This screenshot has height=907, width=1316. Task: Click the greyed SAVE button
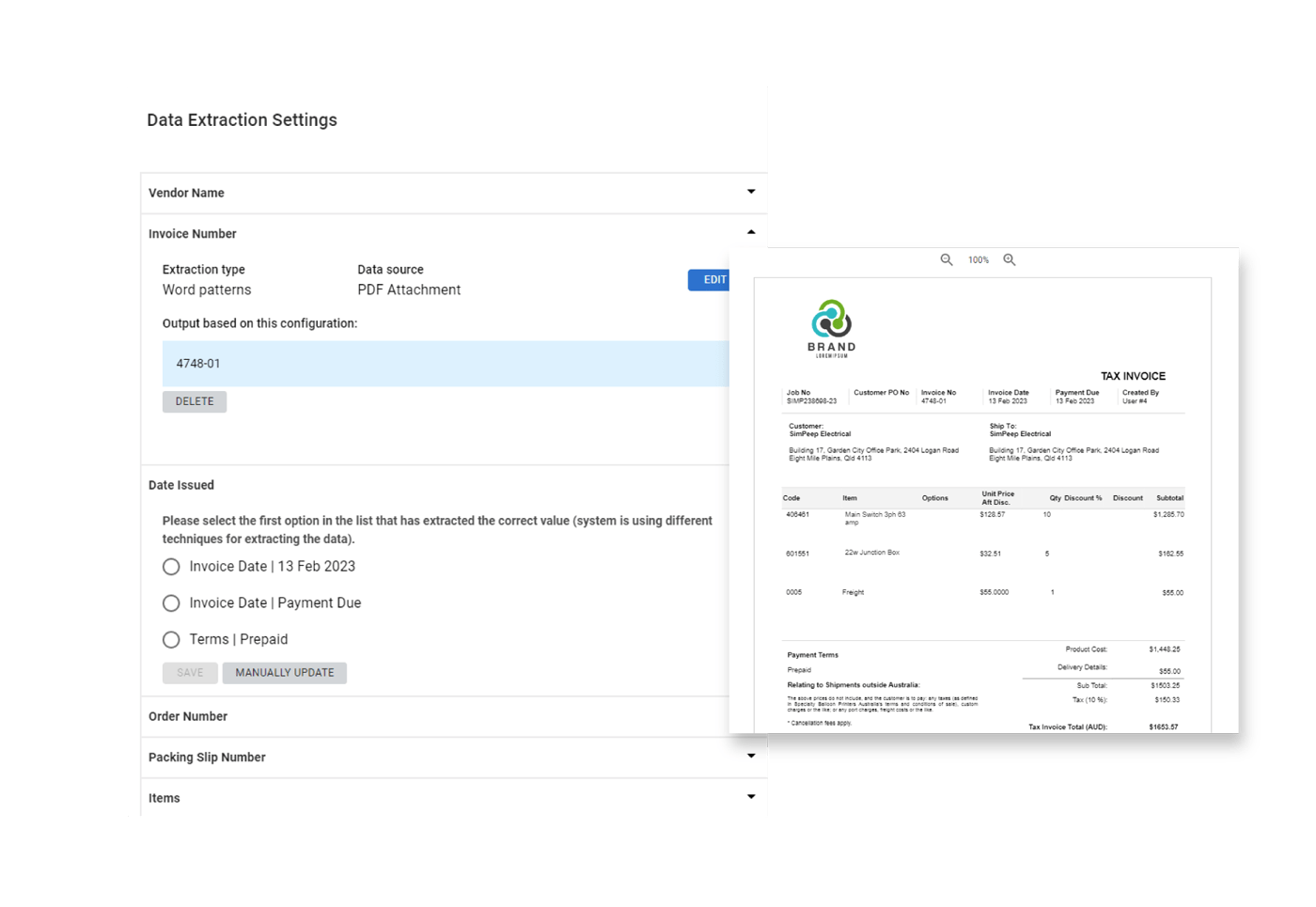pyautogui.click(x=190, y=673)
